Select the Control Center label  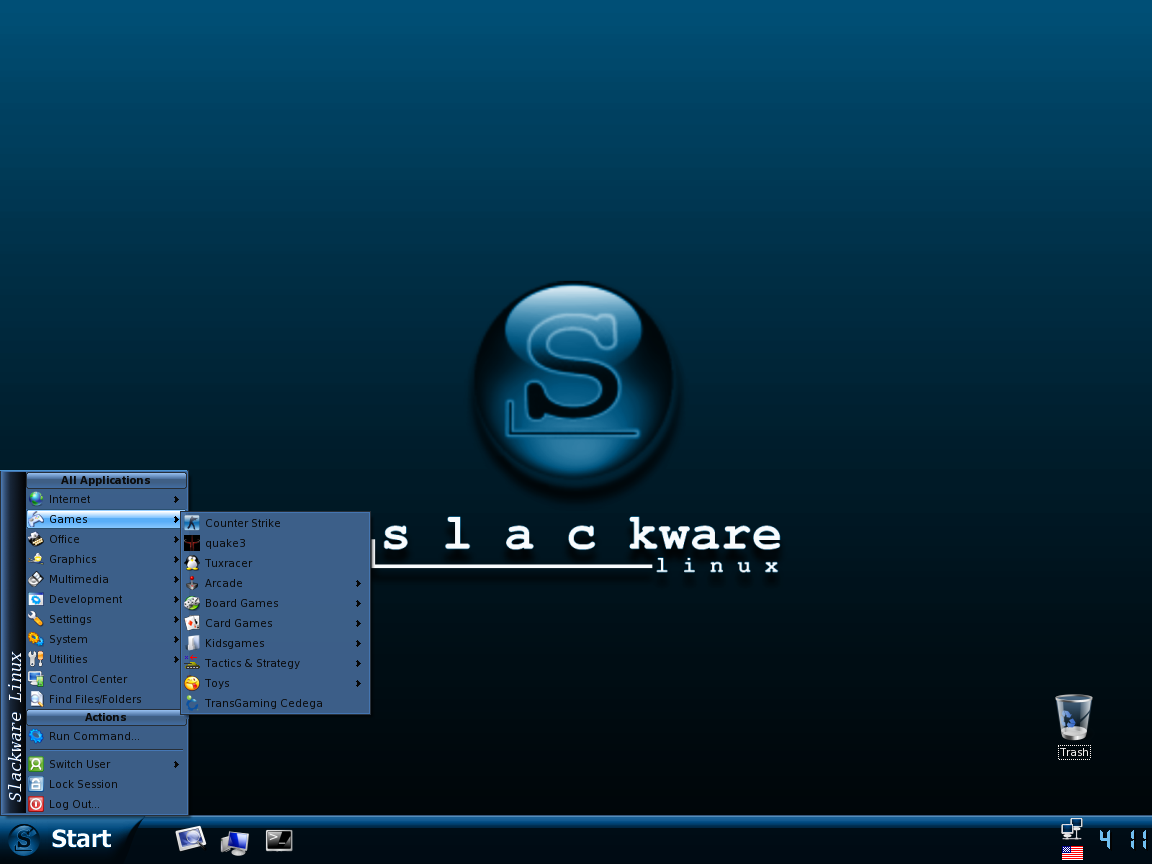click(x=88, y=679)
